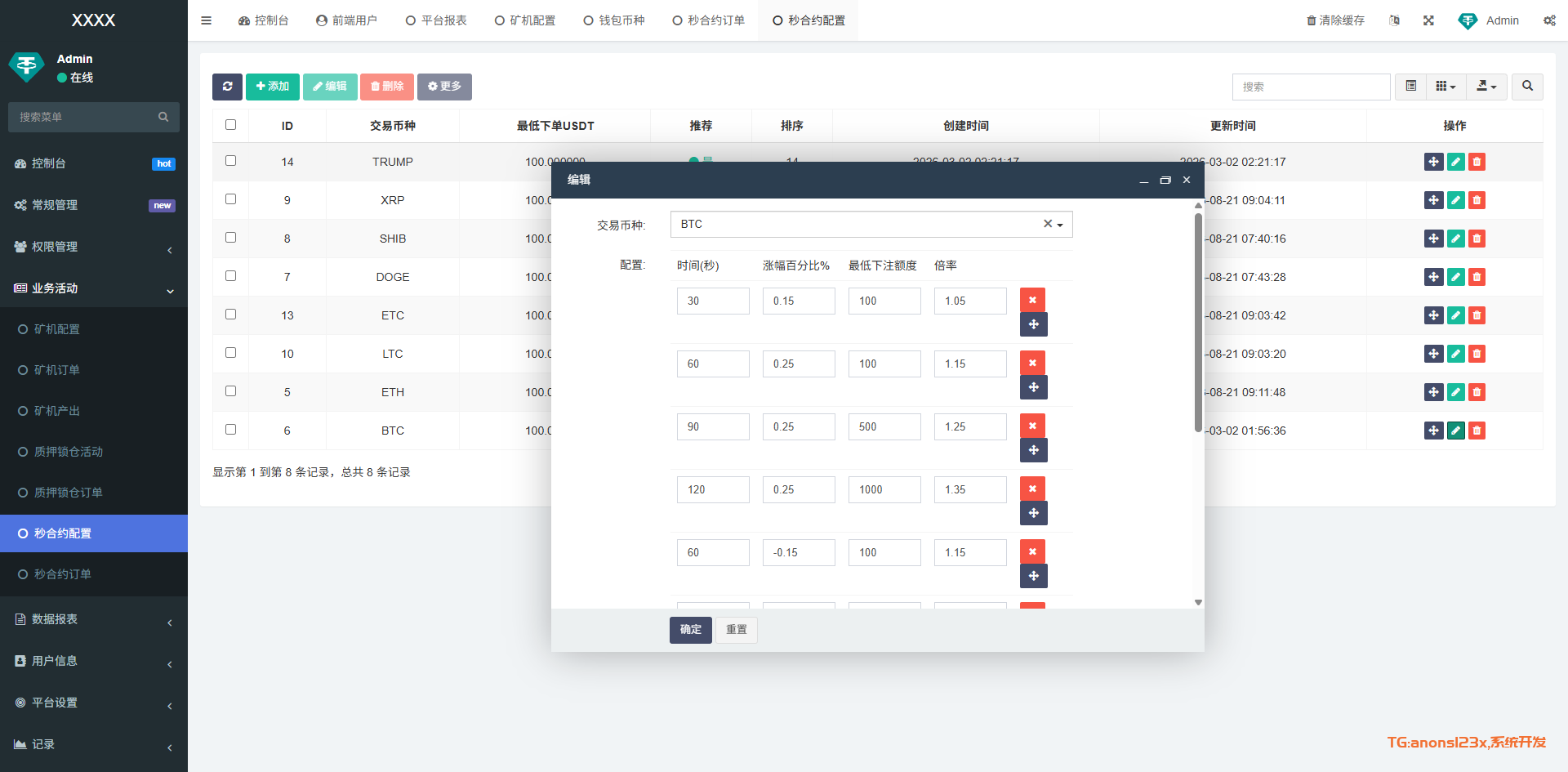Toggle the sidebar hamburger menu icon
The width and height of the screenshot is (1568, 772).
click(x=207, y=20)
